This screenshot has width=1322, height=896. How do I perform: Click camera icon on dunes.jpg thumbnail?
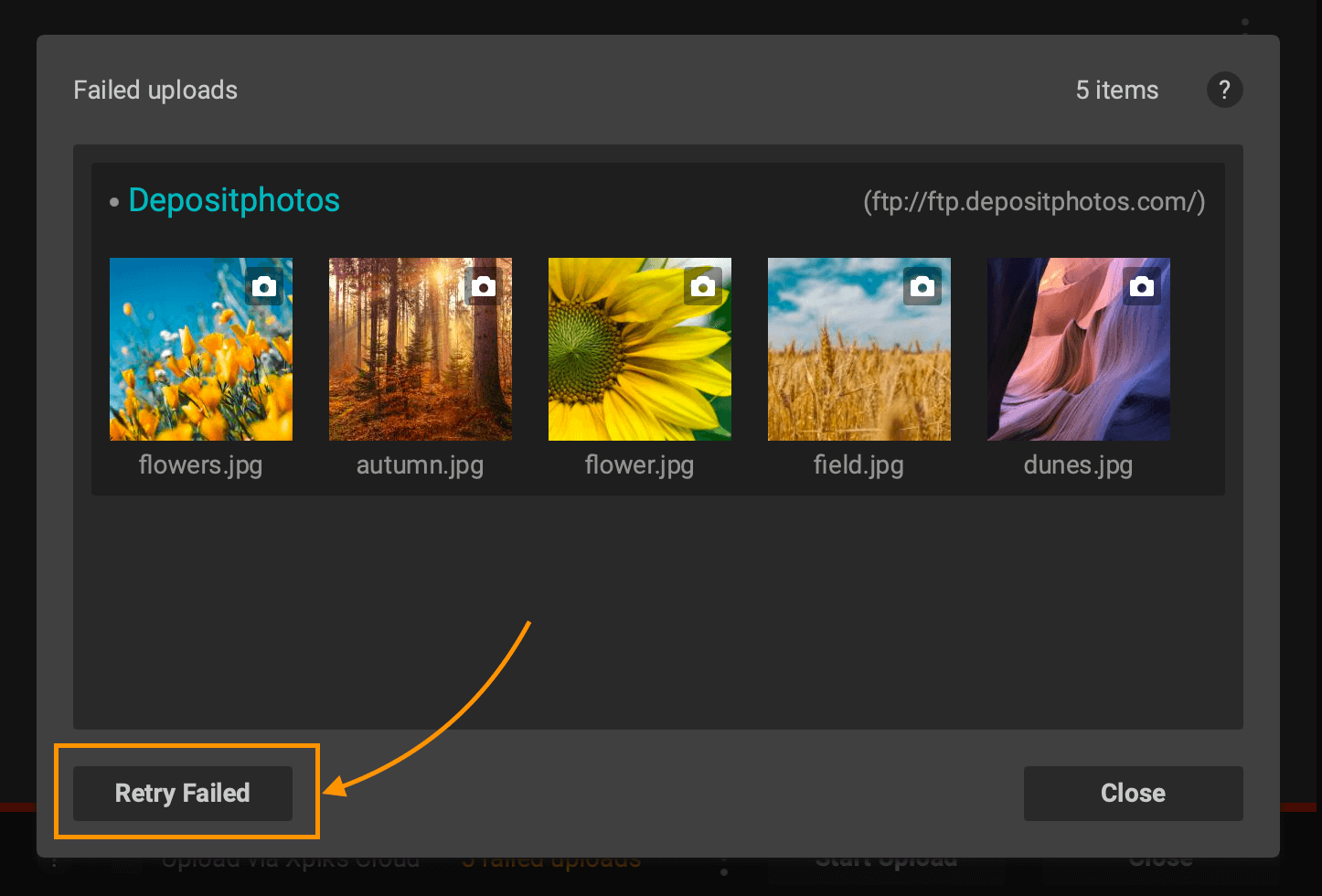click(x=1142, y=286)
